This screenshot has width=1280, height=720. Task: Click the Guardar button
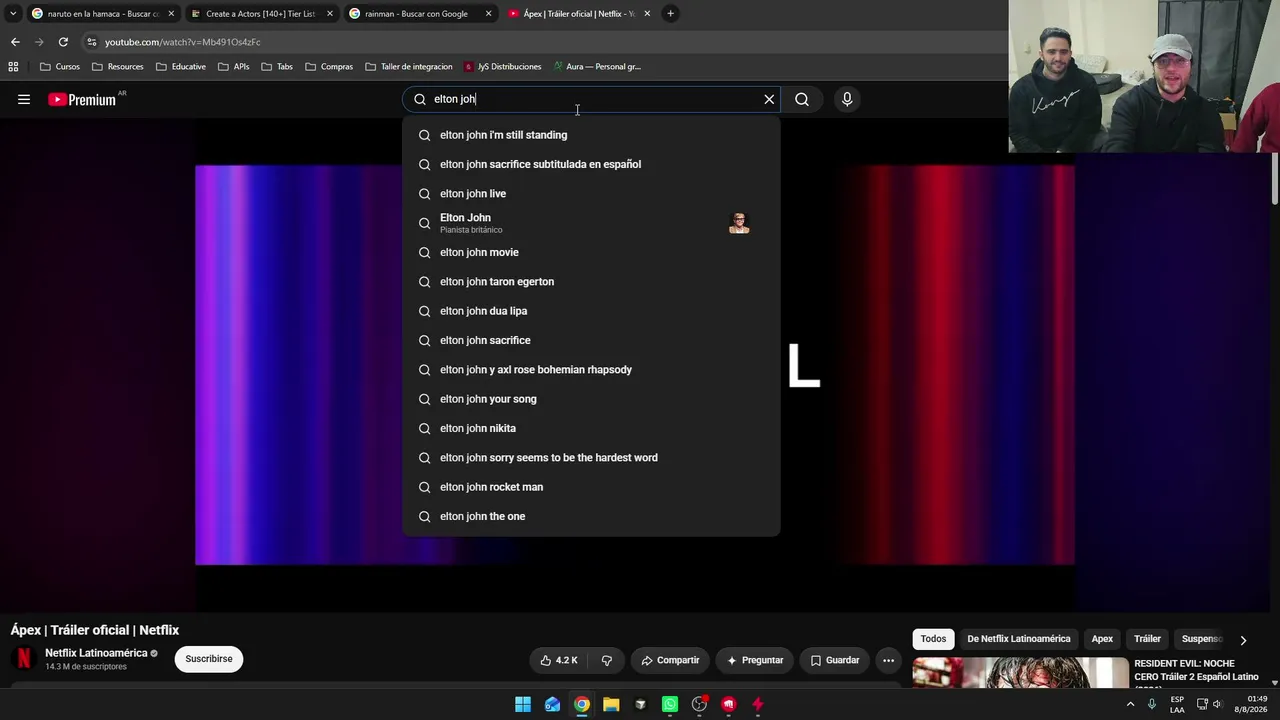[834, 660]
